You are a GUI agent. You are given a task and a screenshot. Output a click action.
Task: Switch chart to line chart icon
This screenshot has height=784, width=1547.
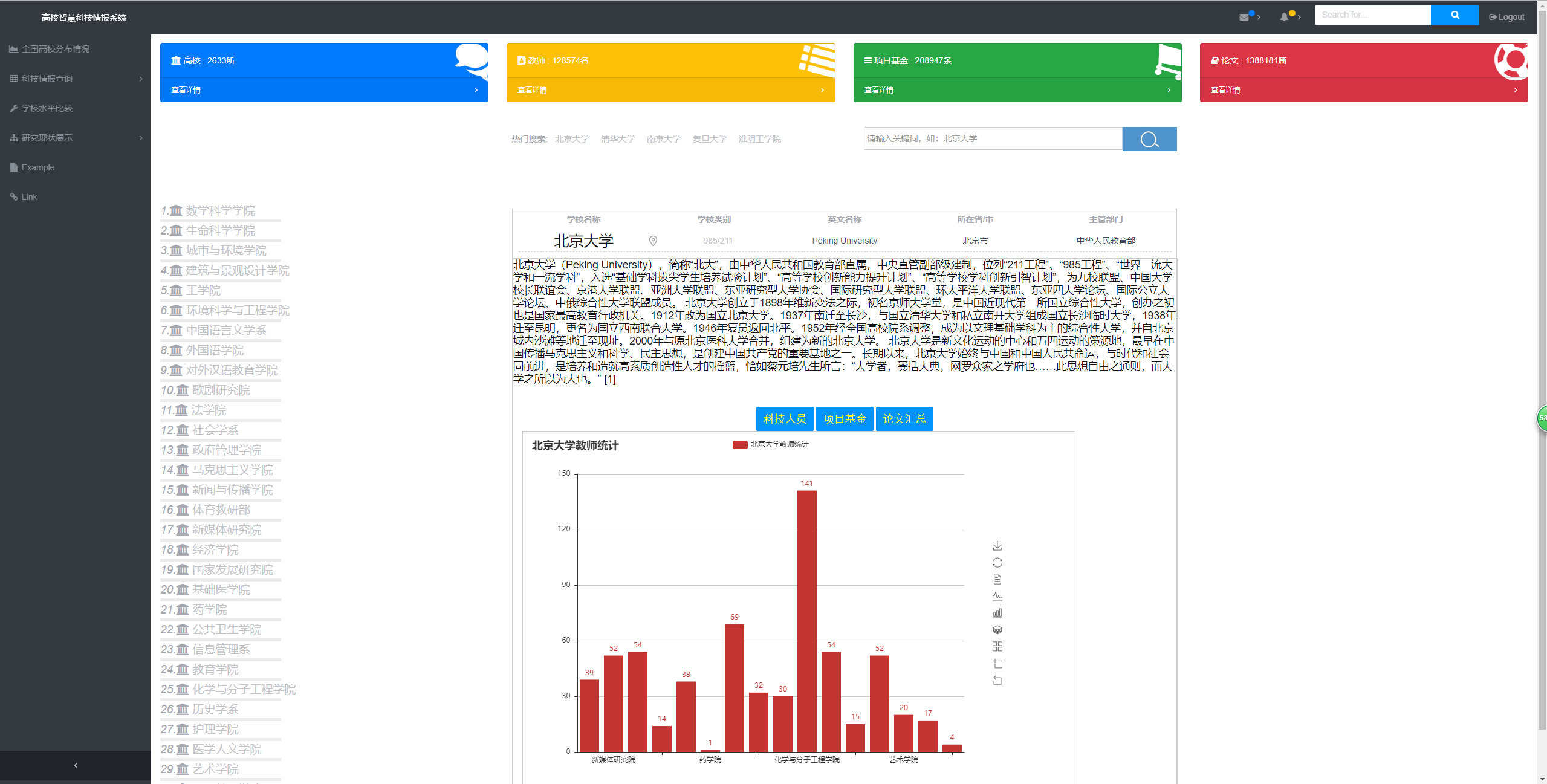coord(997,596)
